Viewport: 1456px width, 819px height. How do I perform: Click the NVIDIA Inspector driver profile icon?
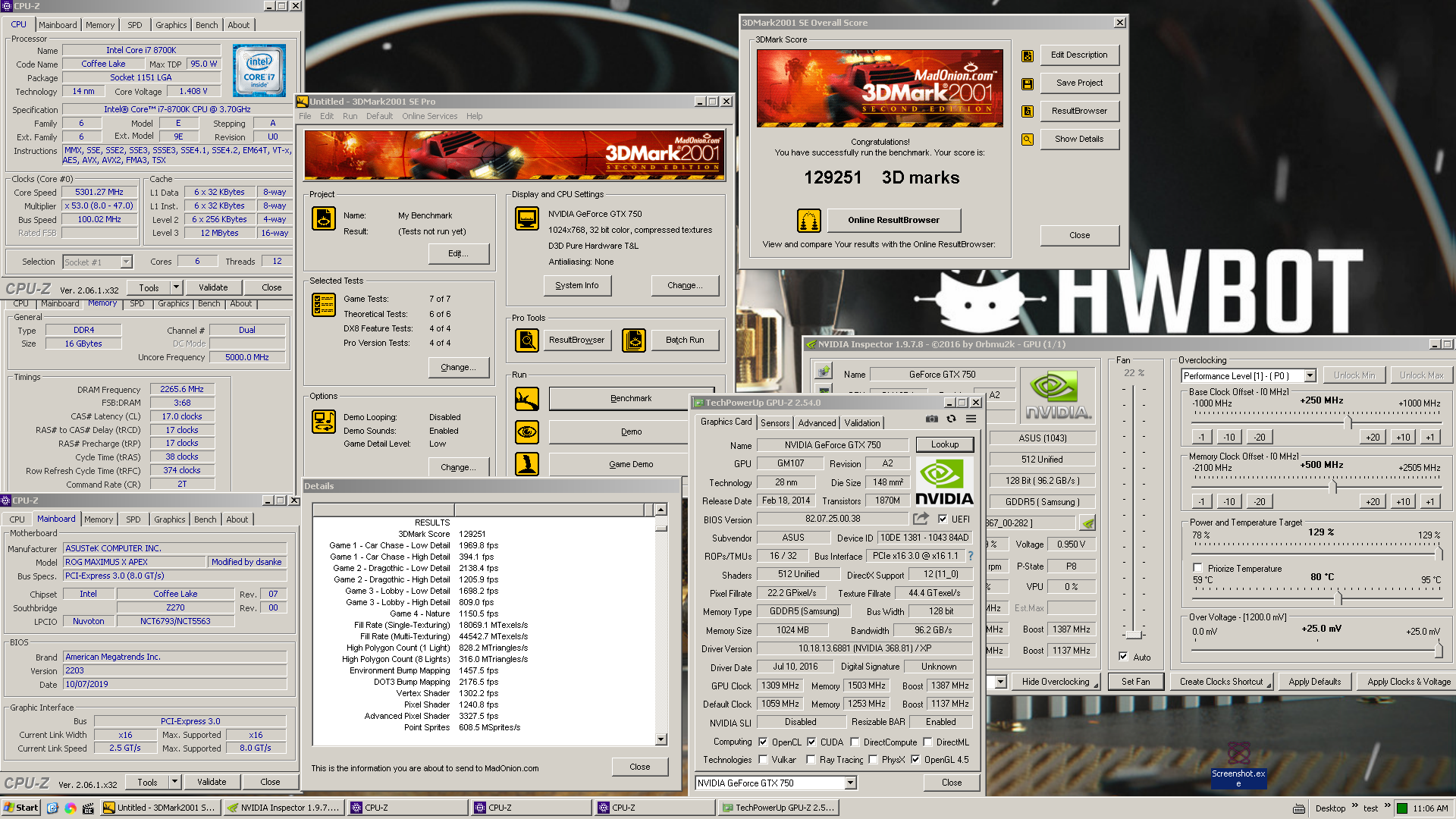[x=1087, y=523]
